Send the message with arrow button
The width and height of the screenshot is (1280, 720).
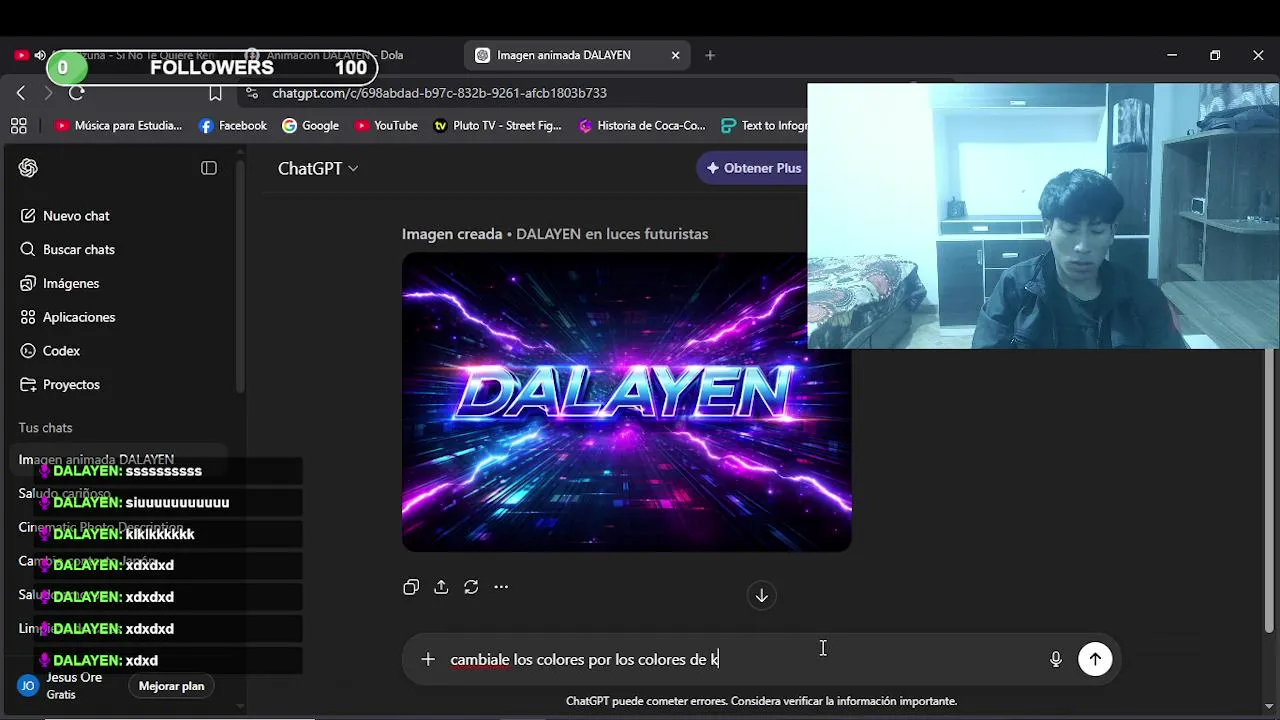(1095, 659)
